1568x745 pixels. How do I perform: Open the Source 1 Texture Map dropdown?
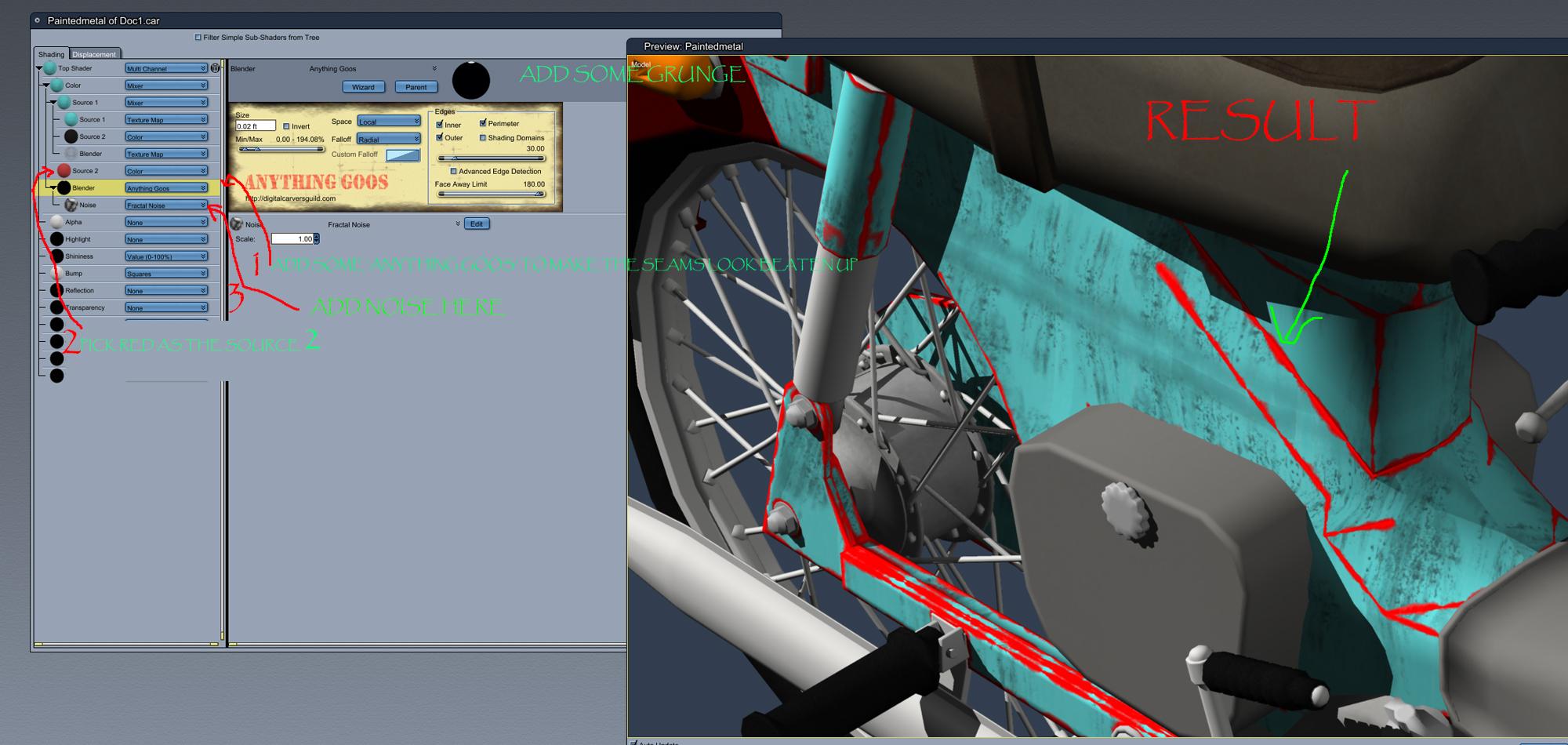click(166, 119)
